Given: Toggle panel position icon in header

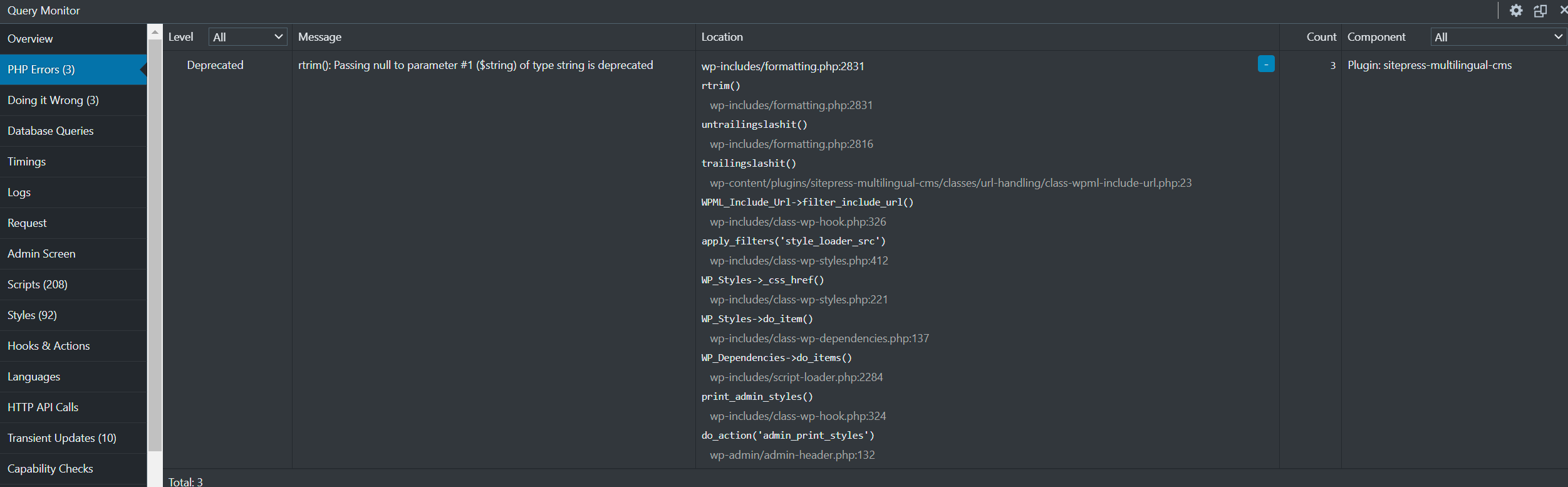Looking at the screenshot, I should coord(1540,11).
